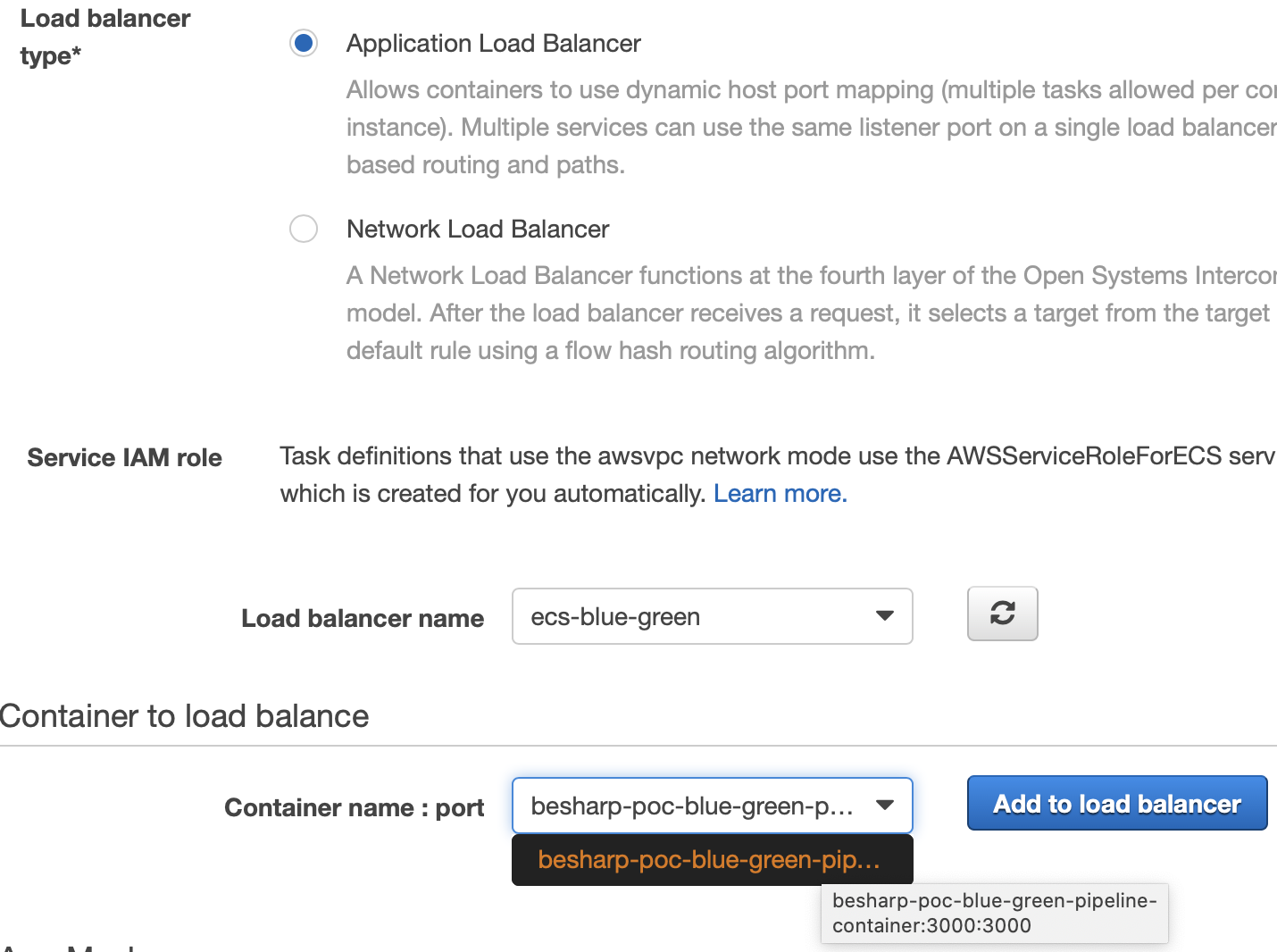
Task: Select the Application Load Balancer radio button
Action: (x=304, y=43)
